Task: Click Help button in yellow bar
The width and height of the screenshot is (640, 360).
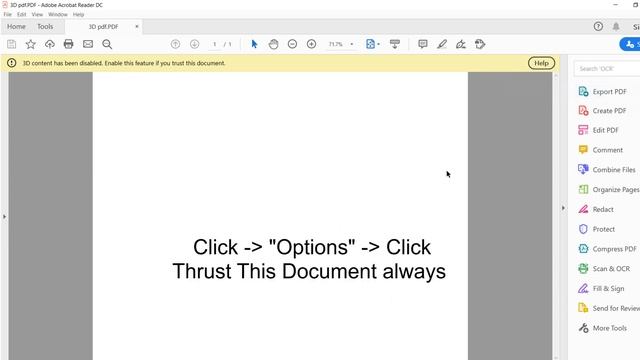Action: coord(541,63)
